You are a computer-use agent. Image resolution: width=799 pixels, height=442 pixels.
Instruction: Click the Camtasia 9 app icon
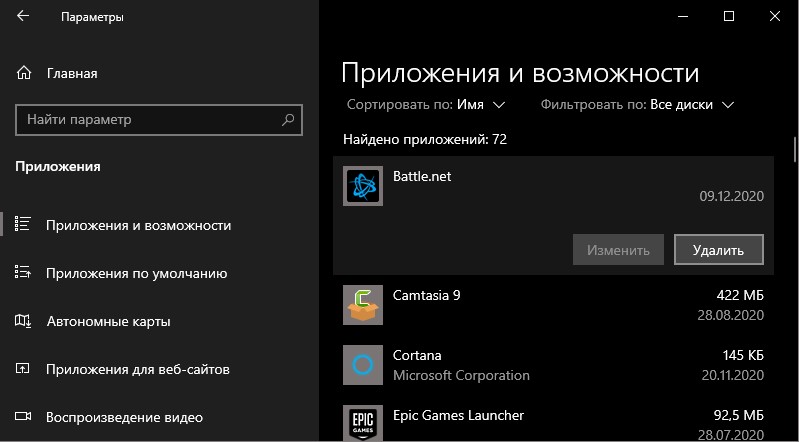[x=363, y=305]
